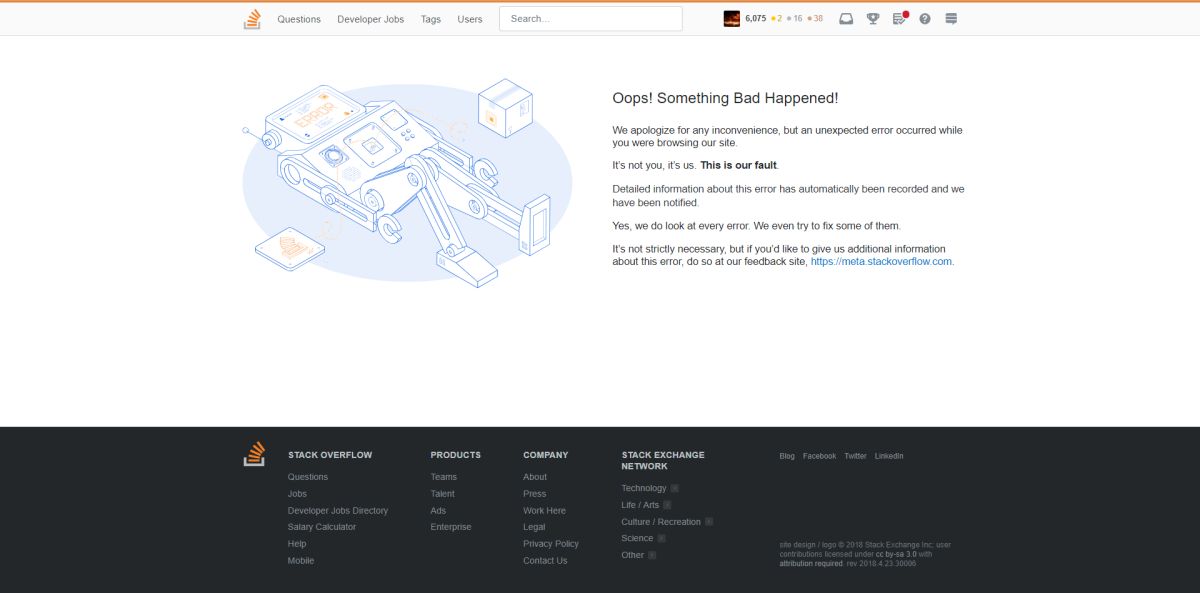Open cc by-sa 3.0 license link
1200x593 pixels.
pyautogui.click(x=896, y=554)
